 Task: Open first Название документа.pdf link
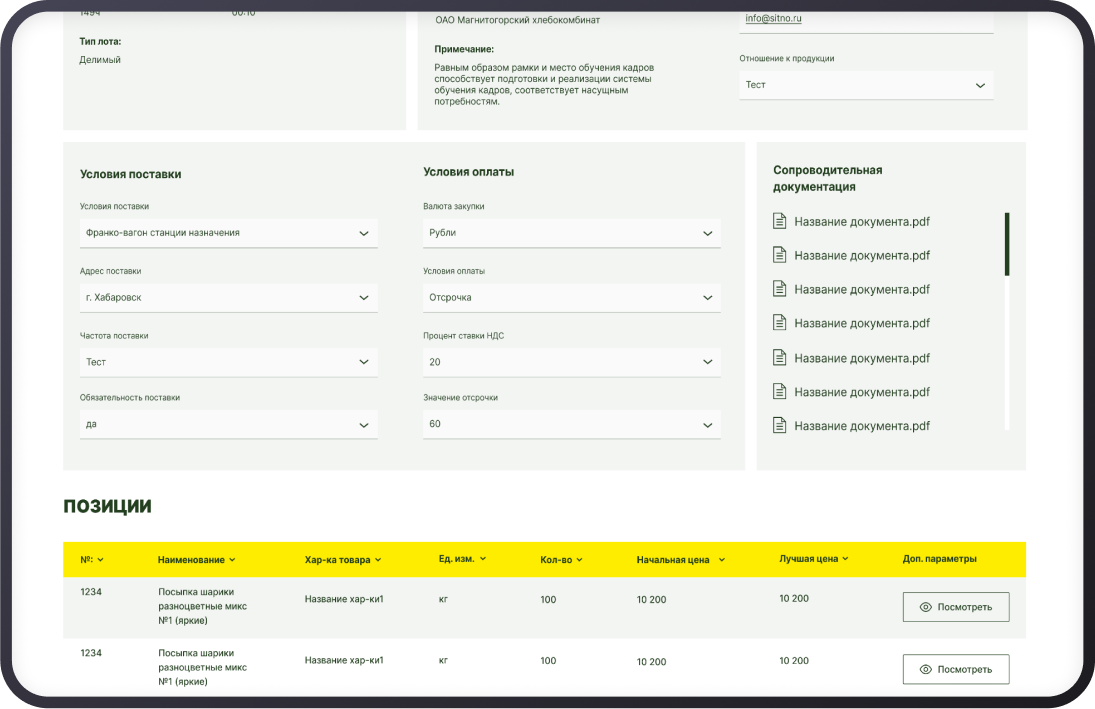pyautogui.click(x=862, y=221)
